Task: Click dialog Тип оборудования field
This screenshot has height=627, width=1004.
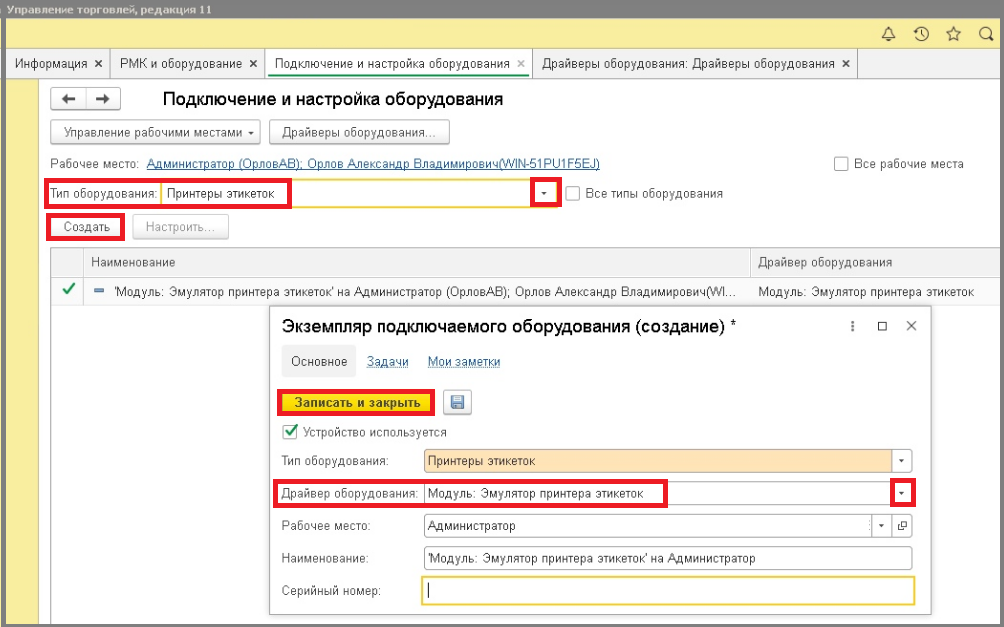Action: tap(658, 460)
